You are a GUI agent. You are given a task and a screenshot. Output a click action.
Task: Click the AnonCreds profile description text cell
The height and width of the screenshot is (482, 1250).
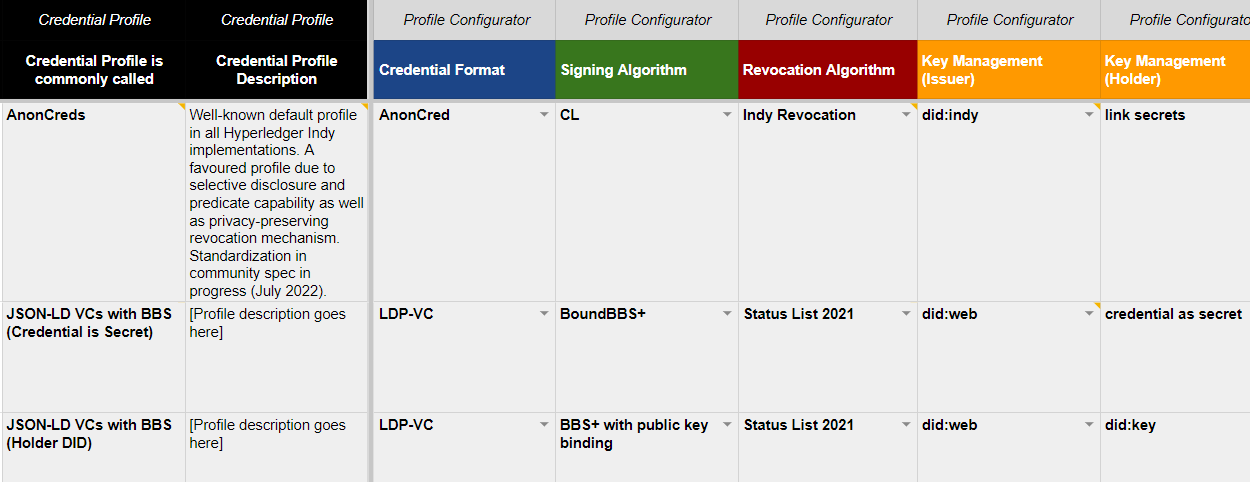pyautogui.click(x=277, y=200)
